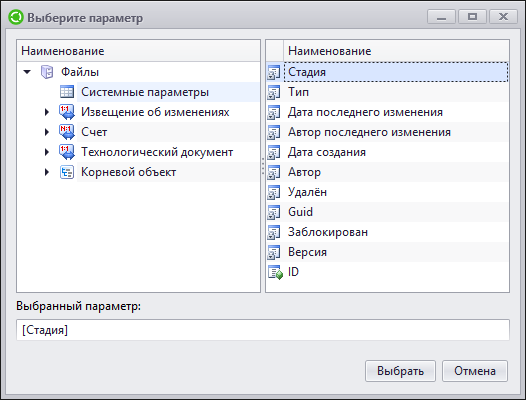Click the Извещение об изменениях 1:1 icon
The image size is (526, 400).
(67, 112)
